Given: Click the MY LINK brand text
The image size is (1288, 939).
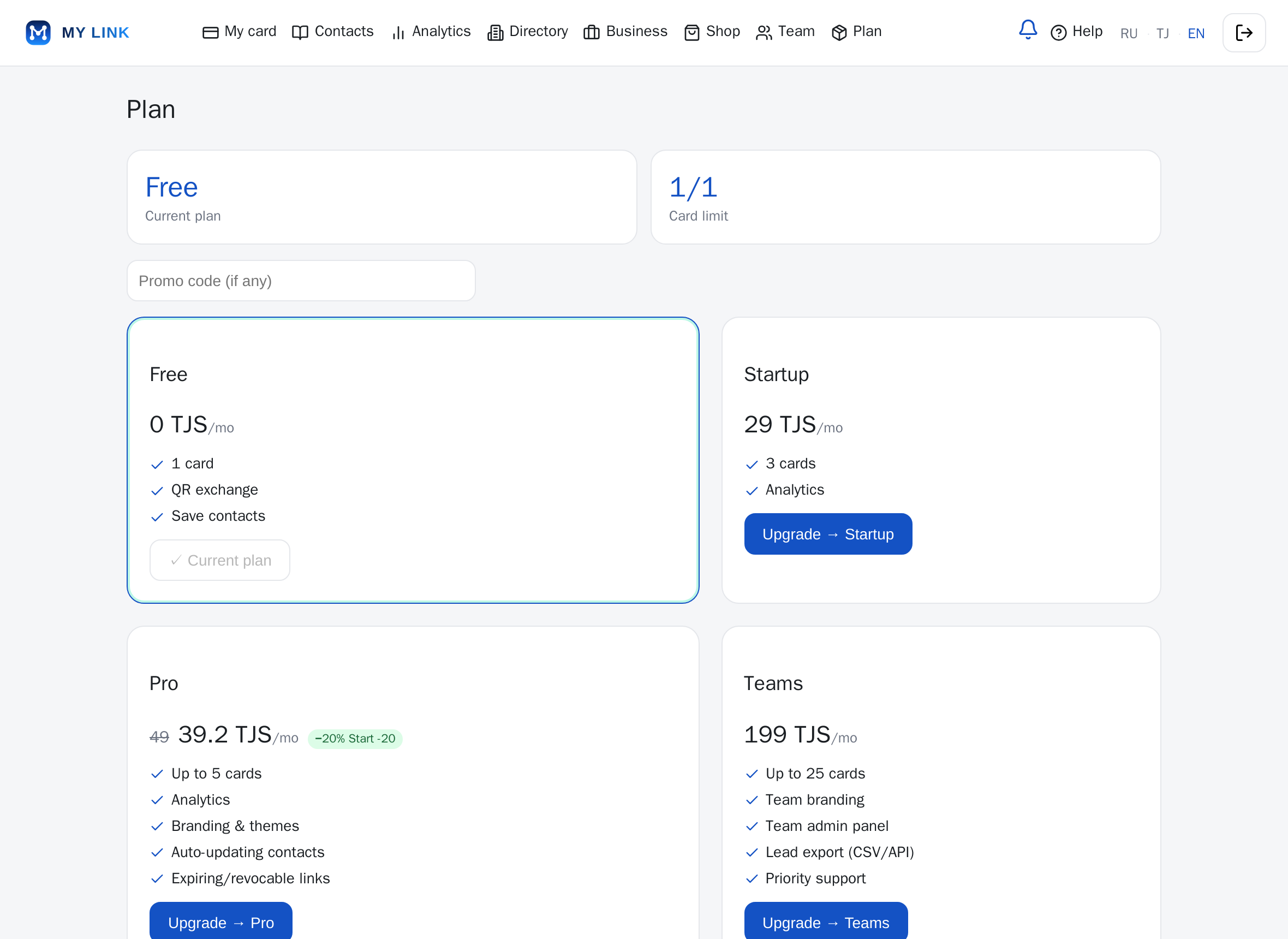Looking at the screenshot, I should 96,33.
